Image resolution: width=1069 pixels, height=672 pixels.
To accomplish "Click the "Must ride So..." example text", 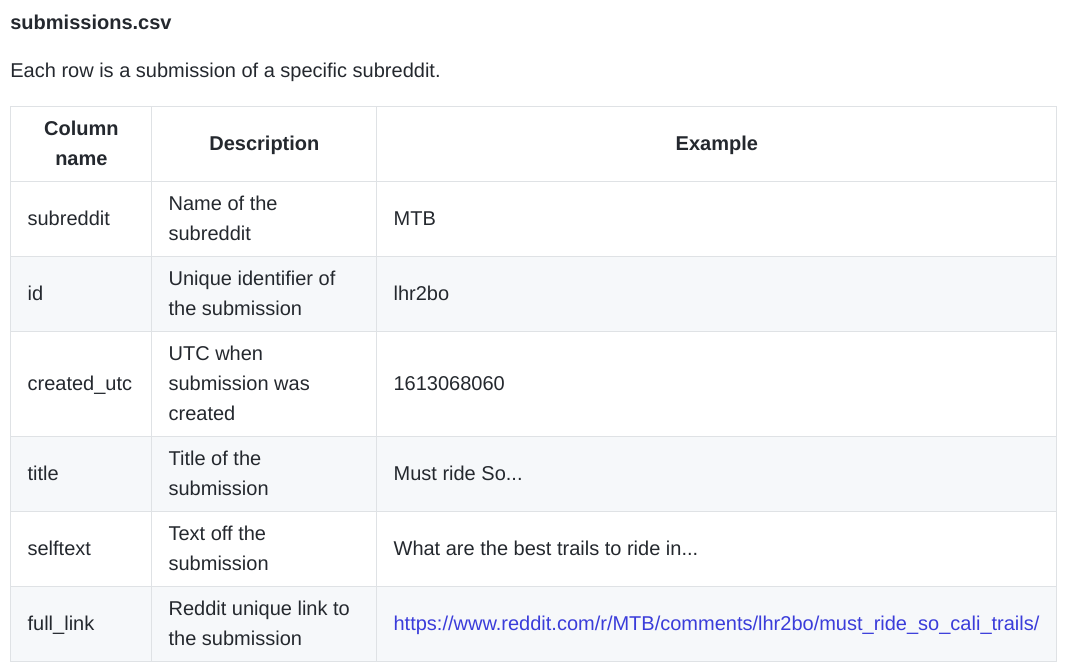I will coord(457,473).
